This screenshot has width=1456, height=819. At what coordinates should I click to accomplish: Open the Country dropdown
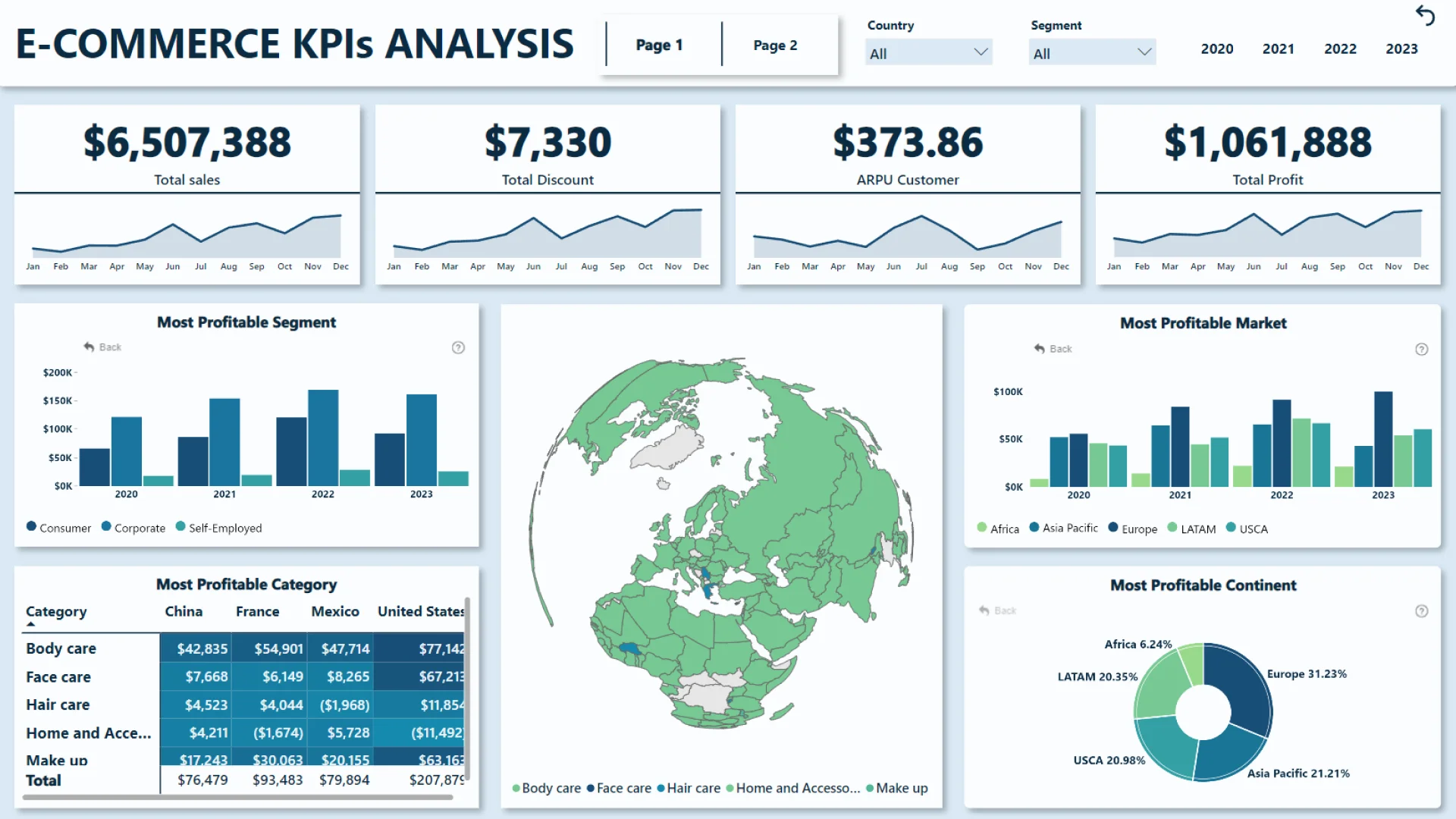[x=928, y=52]
